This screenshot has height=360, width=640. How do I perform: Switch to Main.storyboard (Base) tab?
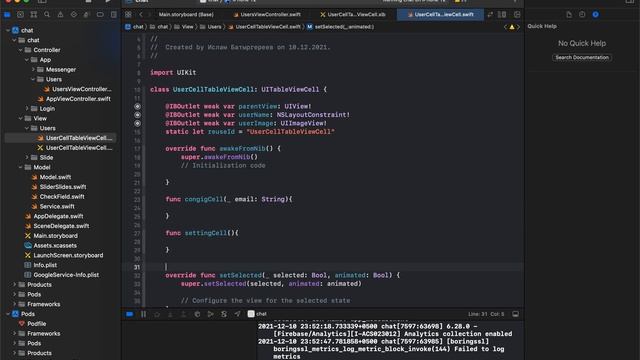tap(186, 15)
